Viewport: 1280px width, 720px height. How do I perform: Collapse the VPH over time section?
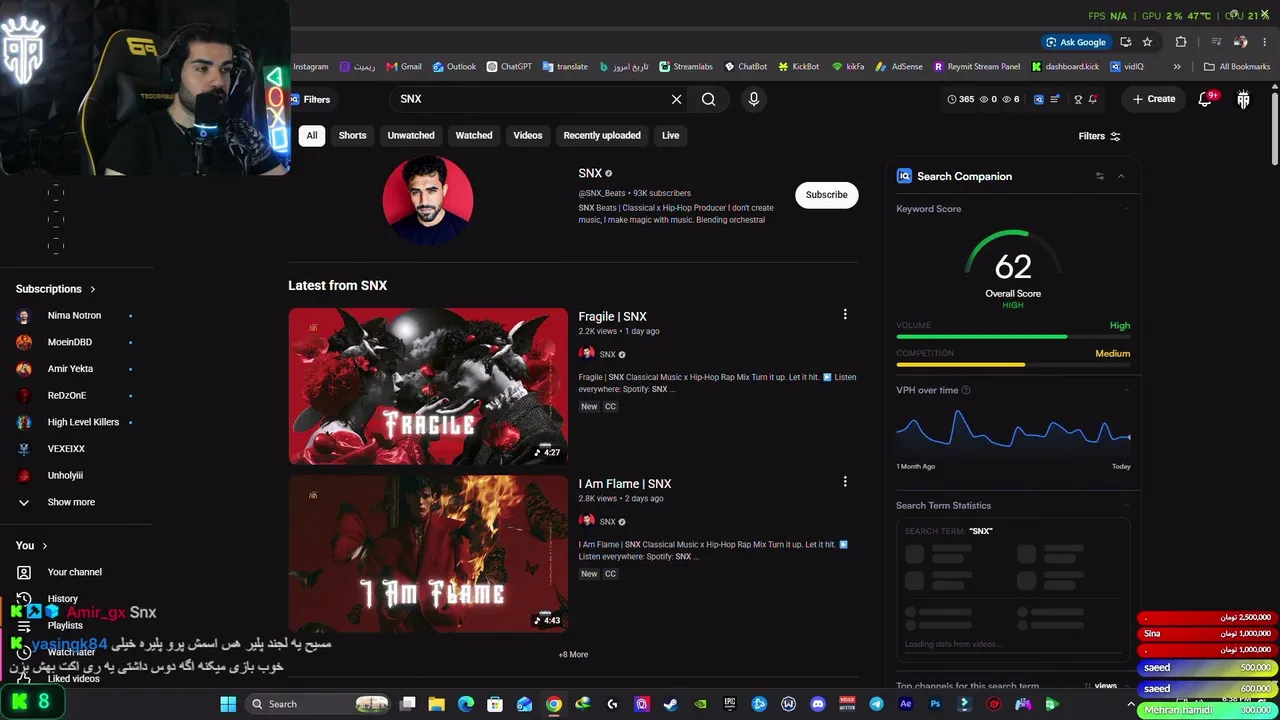[x=1126, y=390]
